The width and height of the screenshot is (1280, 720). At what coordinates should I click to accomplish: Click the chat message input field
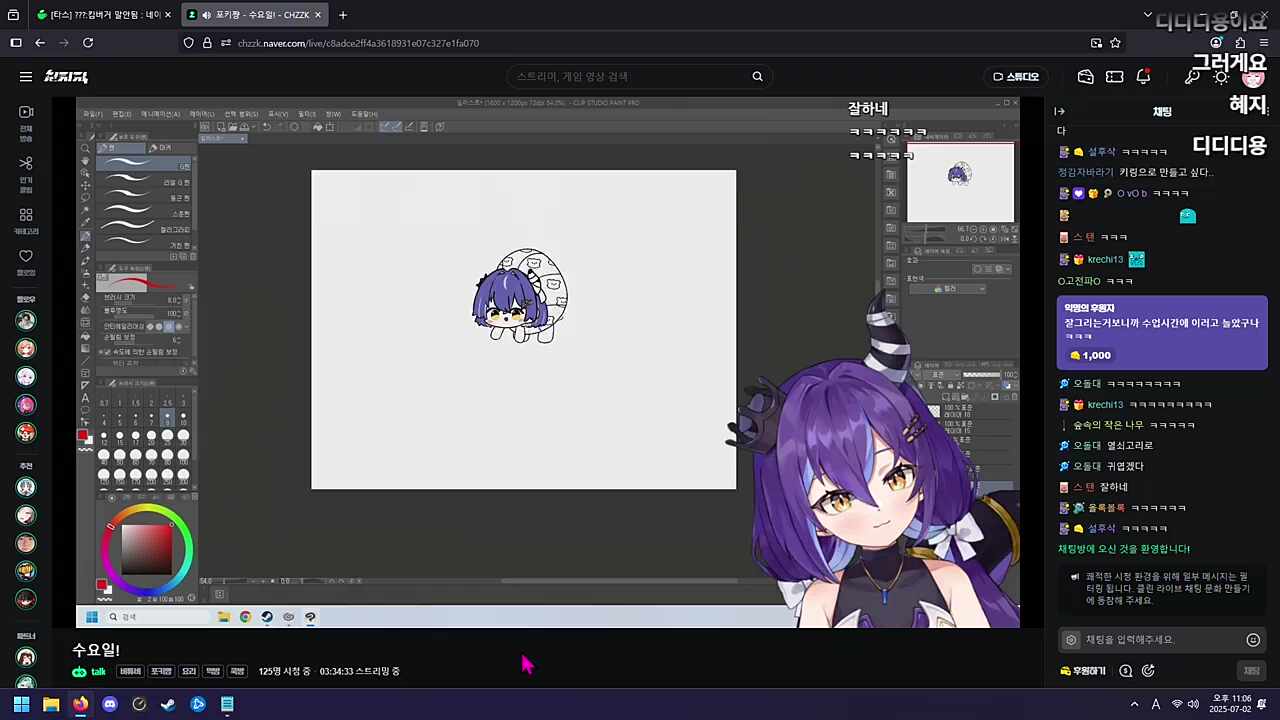point(1162,640)
